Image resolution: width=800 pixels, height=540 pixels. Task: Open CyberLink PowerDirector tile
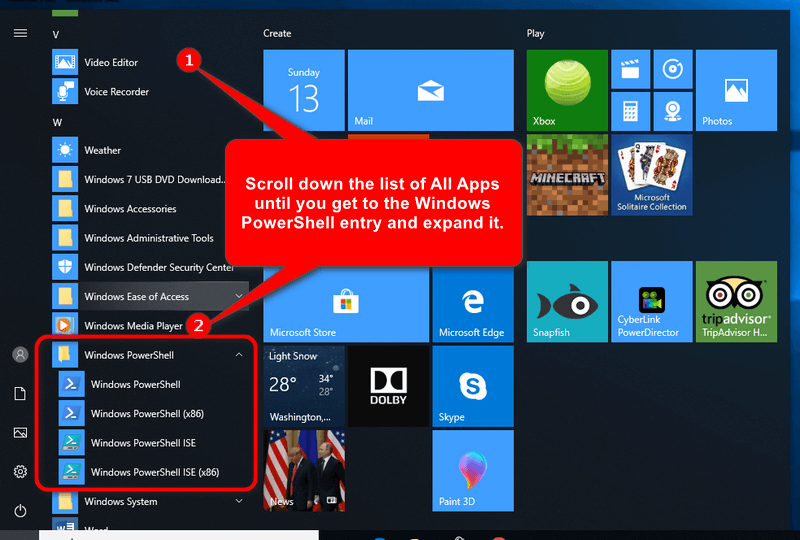[x=652, y=302]
